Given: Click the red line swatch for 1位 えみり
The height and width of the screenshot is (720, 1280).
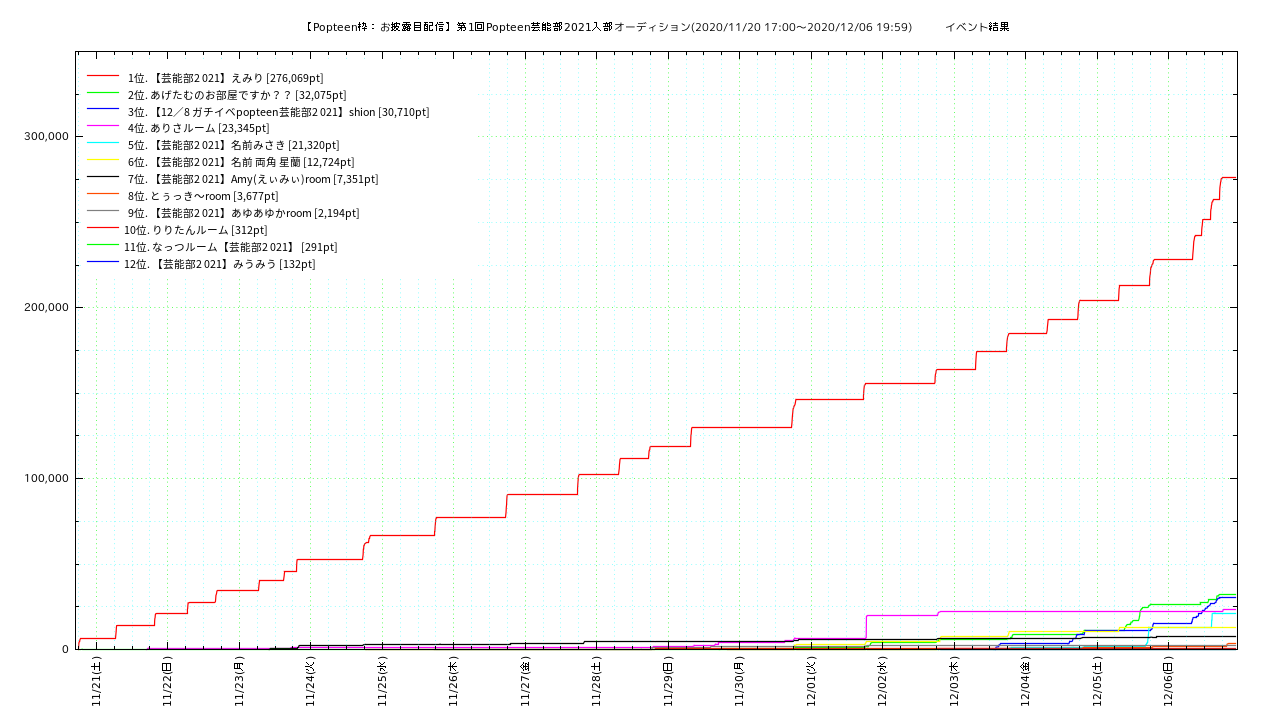Looking at the screenshot, I should point(103,77).
